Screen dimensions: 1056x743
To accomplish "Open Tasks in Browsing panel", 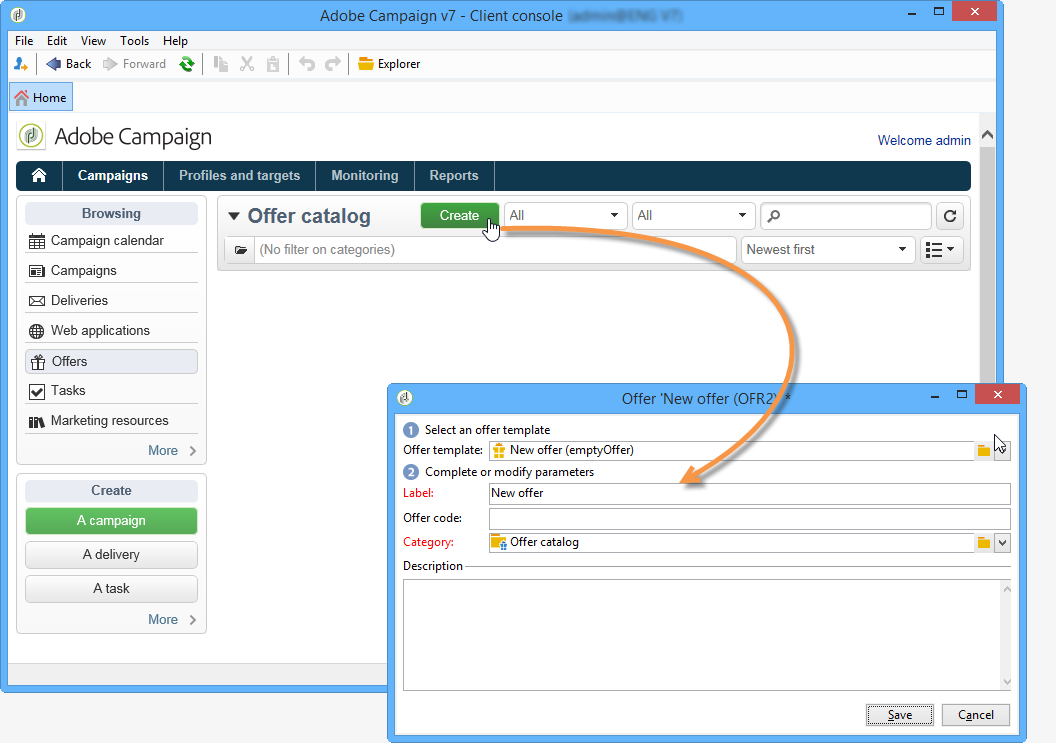I will click(111, 391).
